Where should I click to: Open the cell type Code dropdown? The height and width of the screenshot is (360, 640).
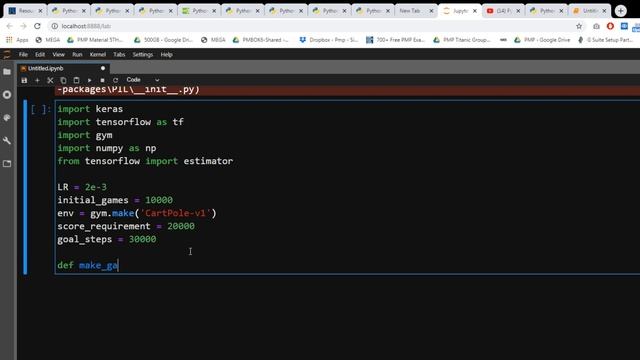[x=142, y=80]
